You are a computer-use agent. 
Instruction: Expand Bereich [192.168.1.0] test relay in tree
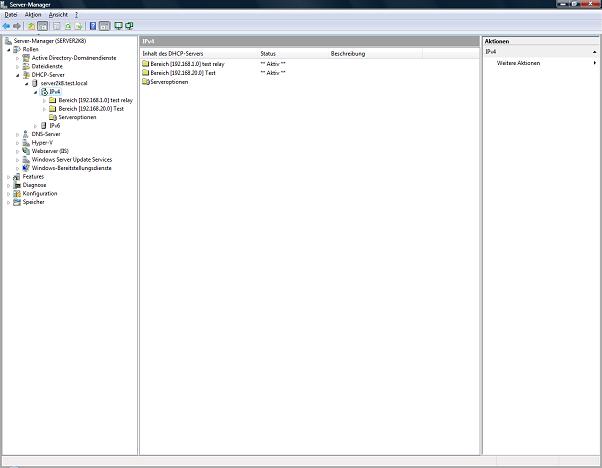[x=44, y=100]
